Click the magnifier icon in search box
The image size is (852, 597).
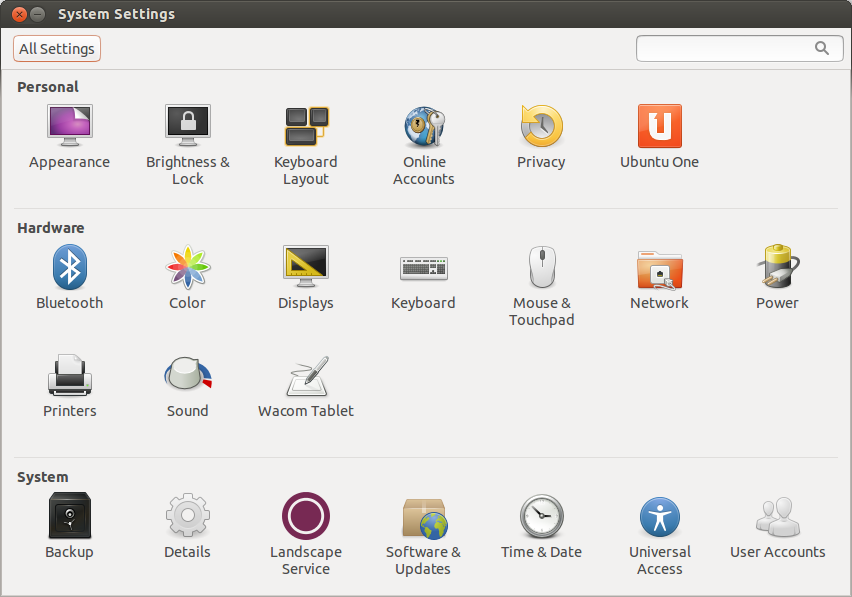pyautogui.click(x=822, y=48)
